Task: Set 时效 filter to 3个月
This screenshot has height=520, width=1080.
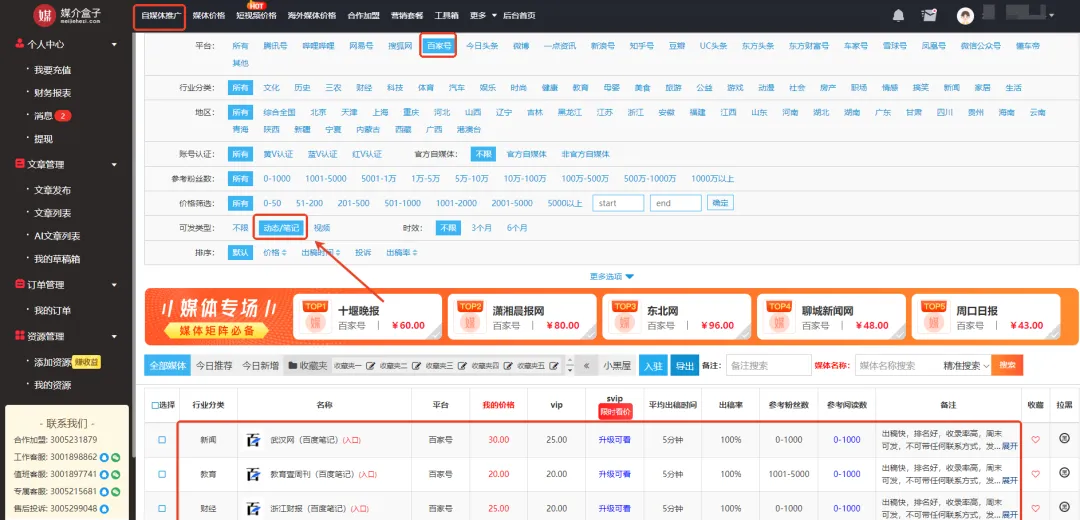Action: 481,228
